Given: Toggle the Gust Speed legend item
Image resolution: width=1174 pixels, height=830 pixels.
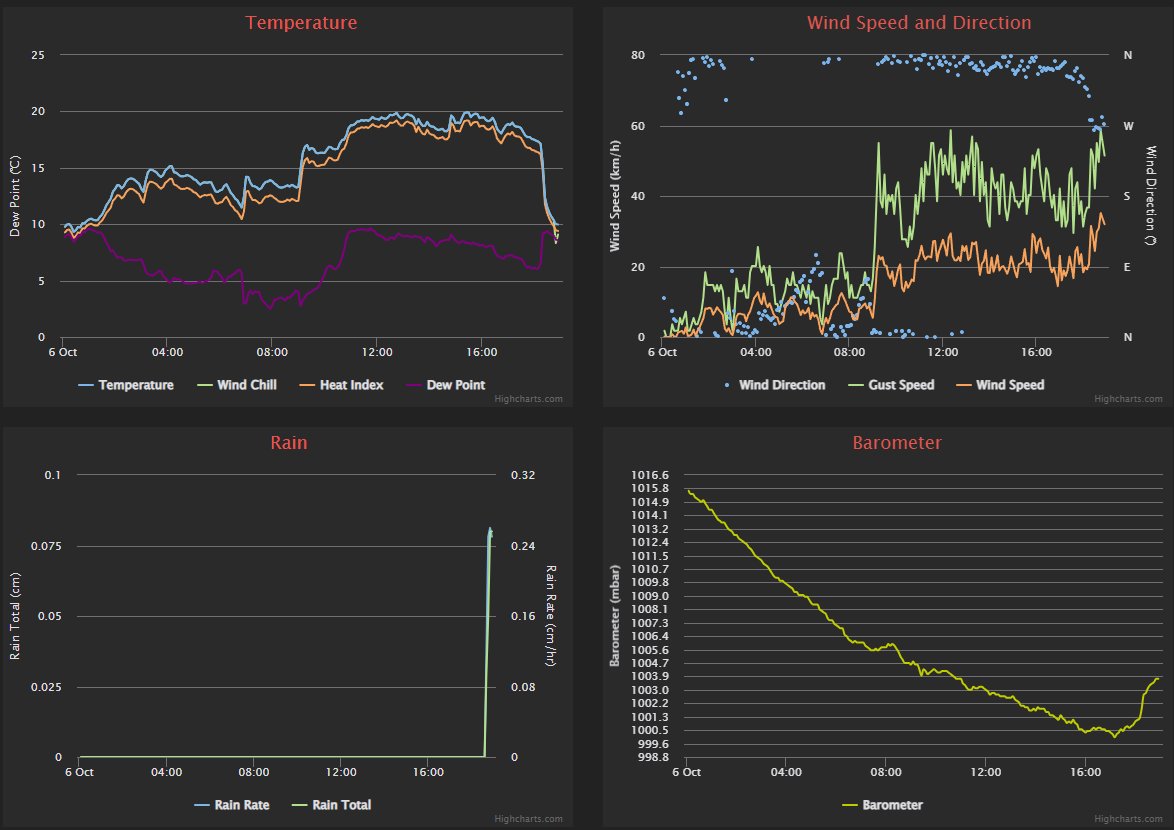Looking at the screenshot, I should point(891,385).
